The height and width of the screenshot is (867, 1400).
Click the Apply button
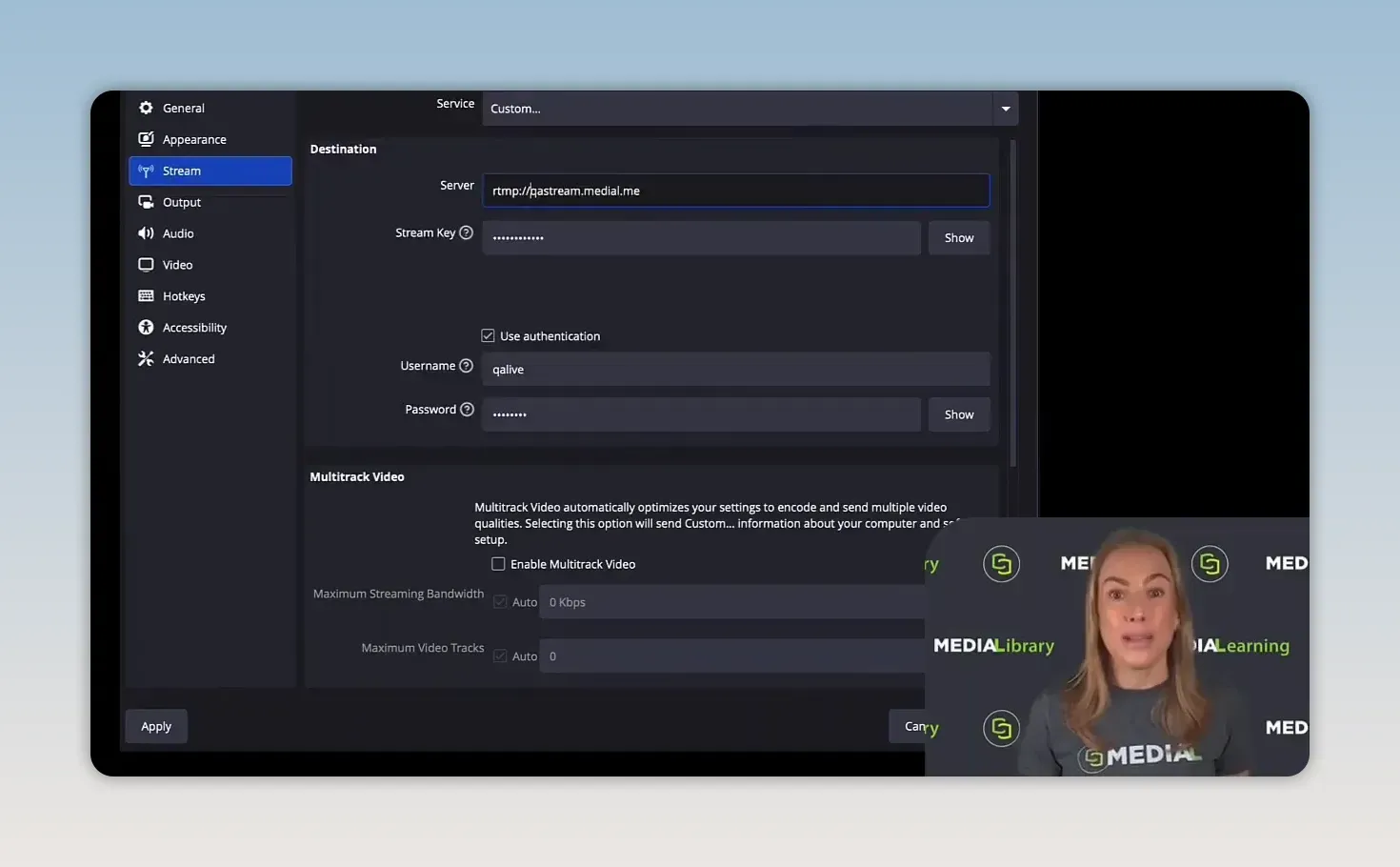156,726
